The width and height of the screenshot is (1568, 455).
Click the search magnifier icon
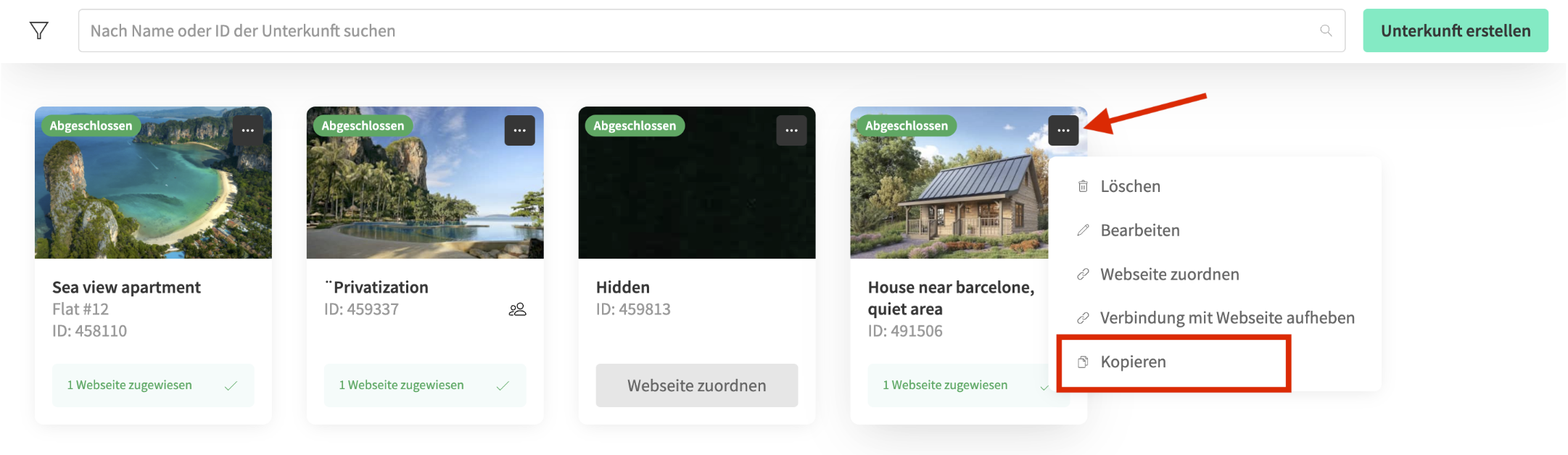tap(1326, 30)
